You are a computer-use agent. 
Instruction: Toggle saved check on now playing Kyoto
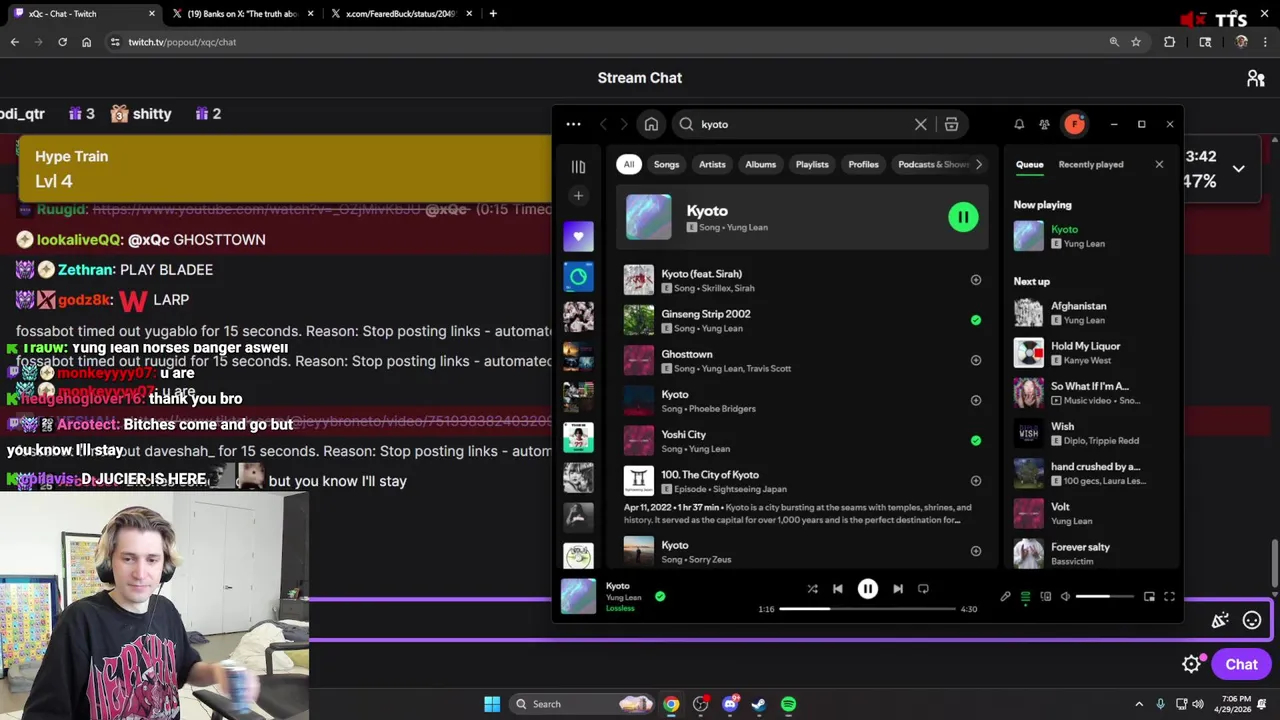pyautogui.click(x=660, y=596)
